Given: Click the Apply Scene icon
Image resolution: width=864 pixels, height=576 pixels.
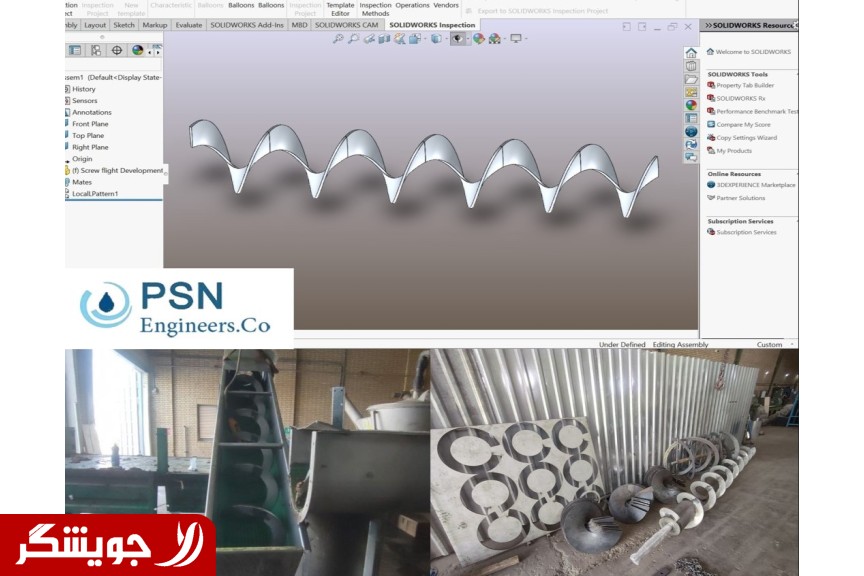Looking at the screenshot, I should click(494, 39).
